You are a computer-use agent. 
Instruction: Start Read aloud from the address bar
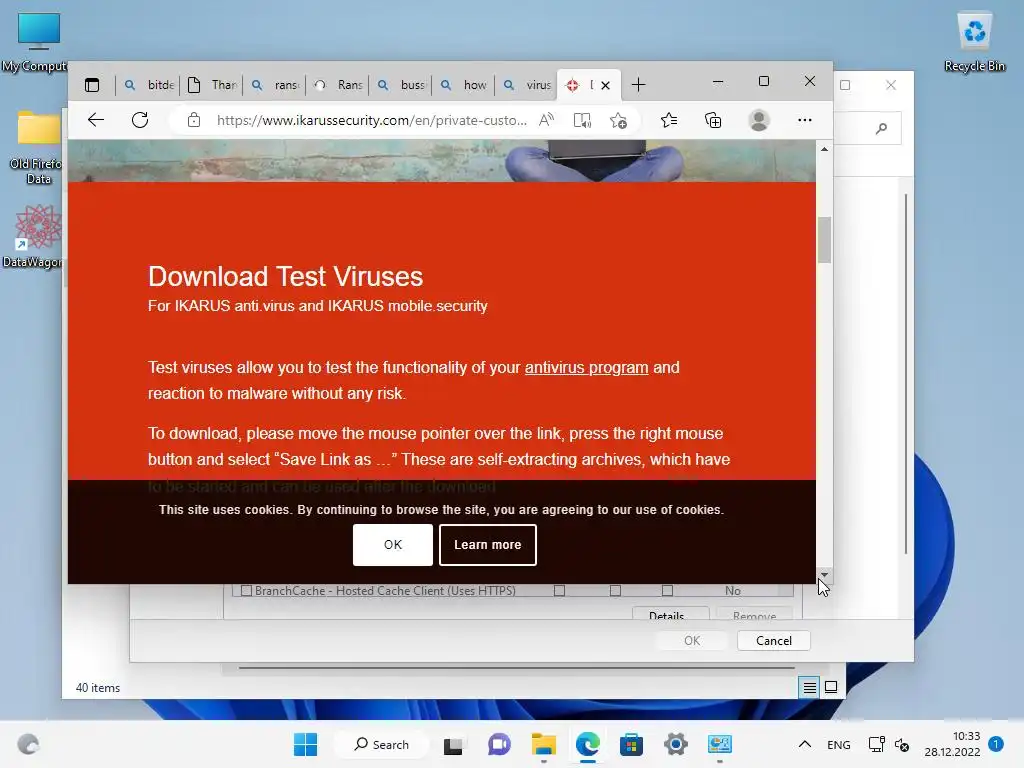click(546, 120)
